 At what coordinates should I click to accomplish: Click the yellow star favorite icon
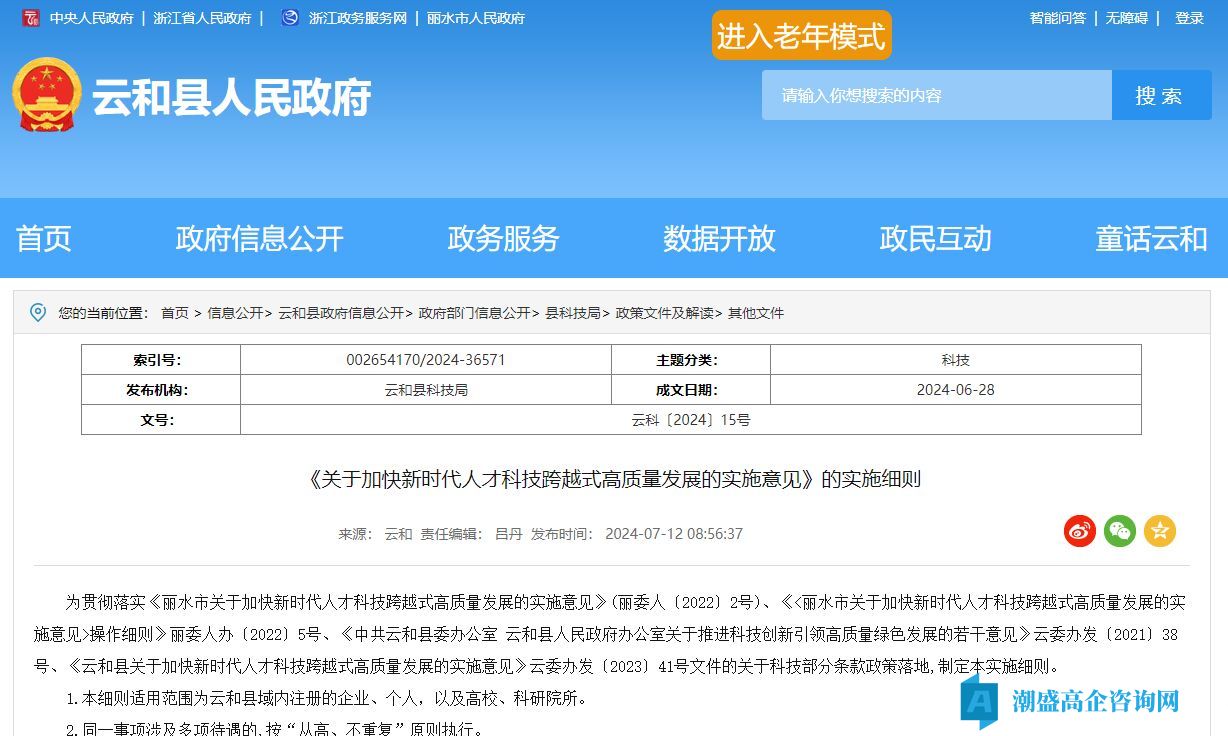tap(1160, 531)
